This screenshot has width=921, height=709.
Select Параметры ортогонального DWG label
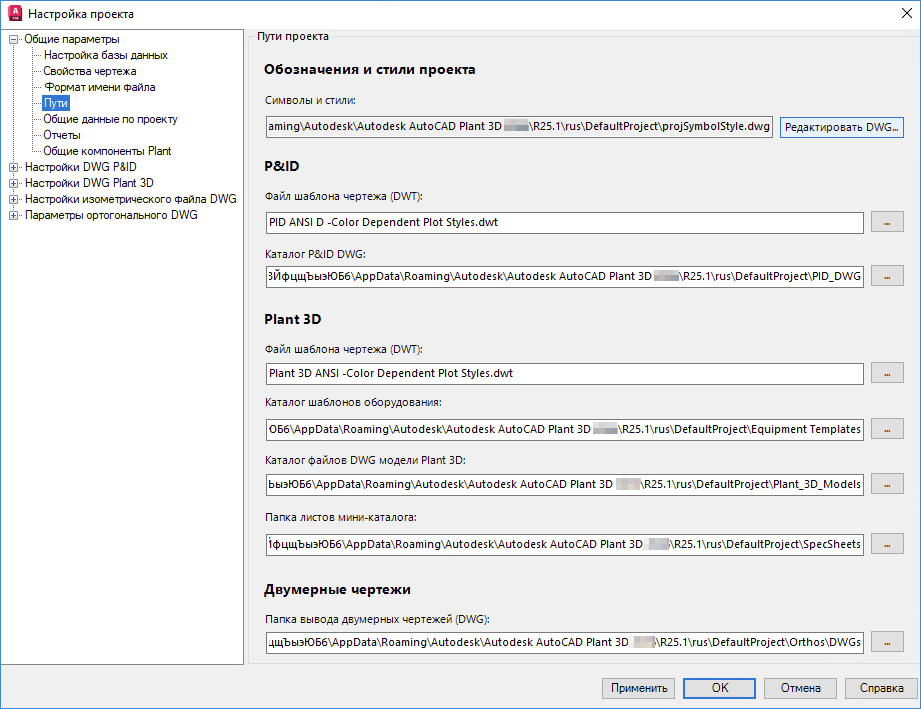point(111,215)
